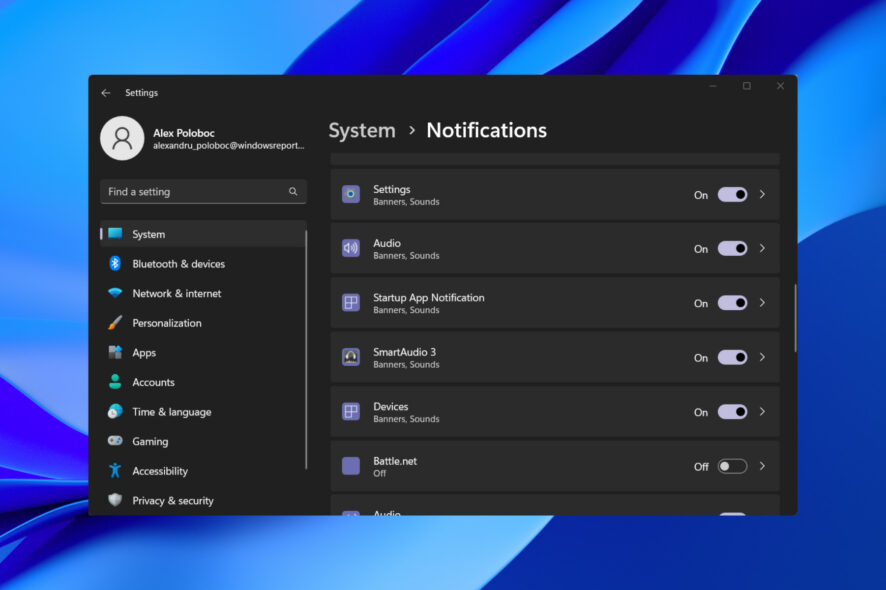The height and width of the screenshot is (590, 886).
Task: Click the Settings gear icon in the app list
Action: tap(350, 194)
